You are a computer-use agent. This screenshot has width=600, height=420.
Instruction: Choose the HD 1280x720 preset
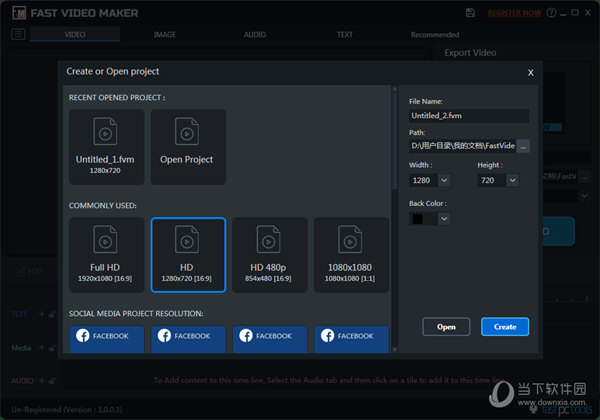188,255
